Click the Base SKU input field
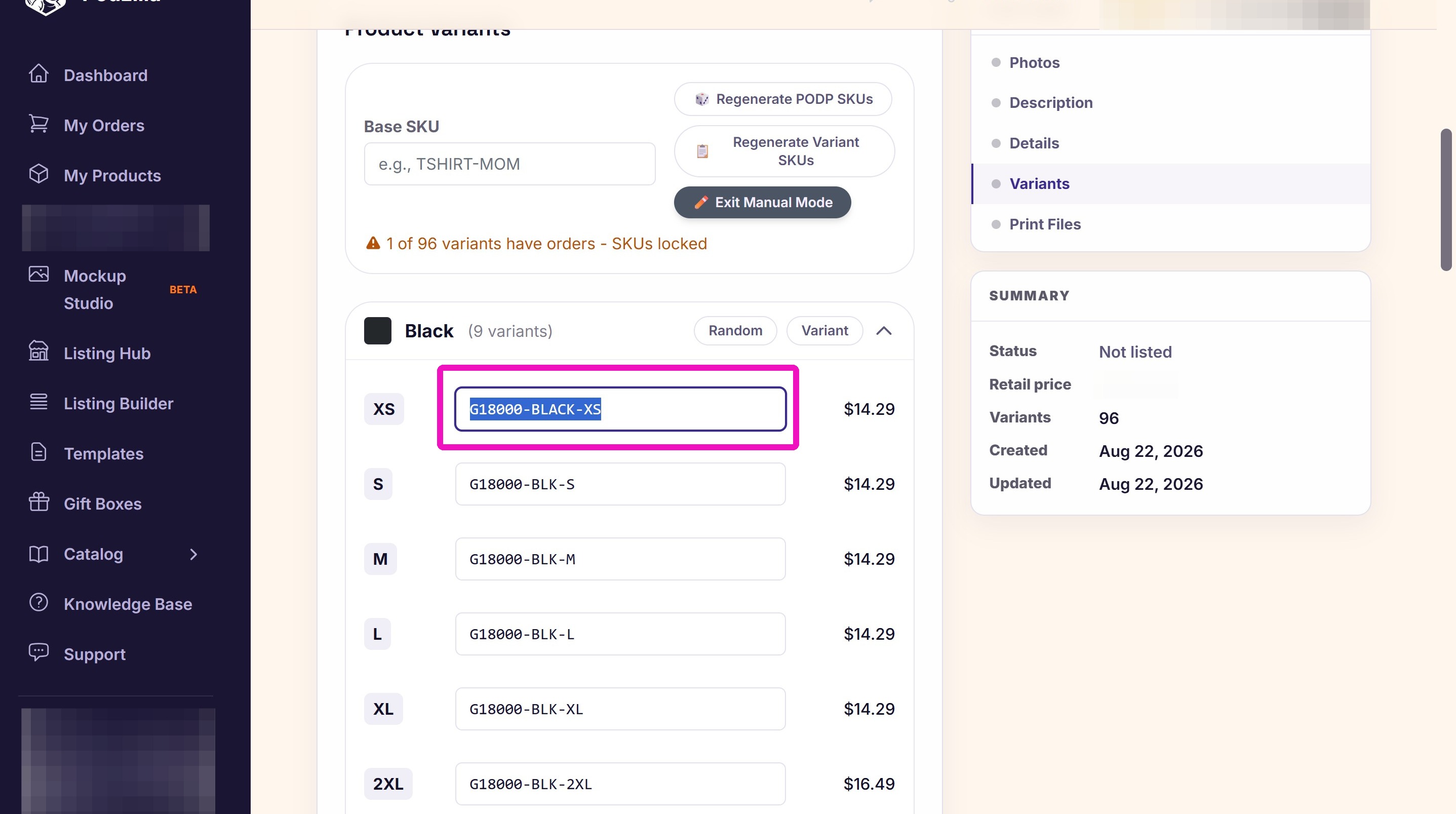The width and height of the screenshot is (1456, 814). [509, 164]
